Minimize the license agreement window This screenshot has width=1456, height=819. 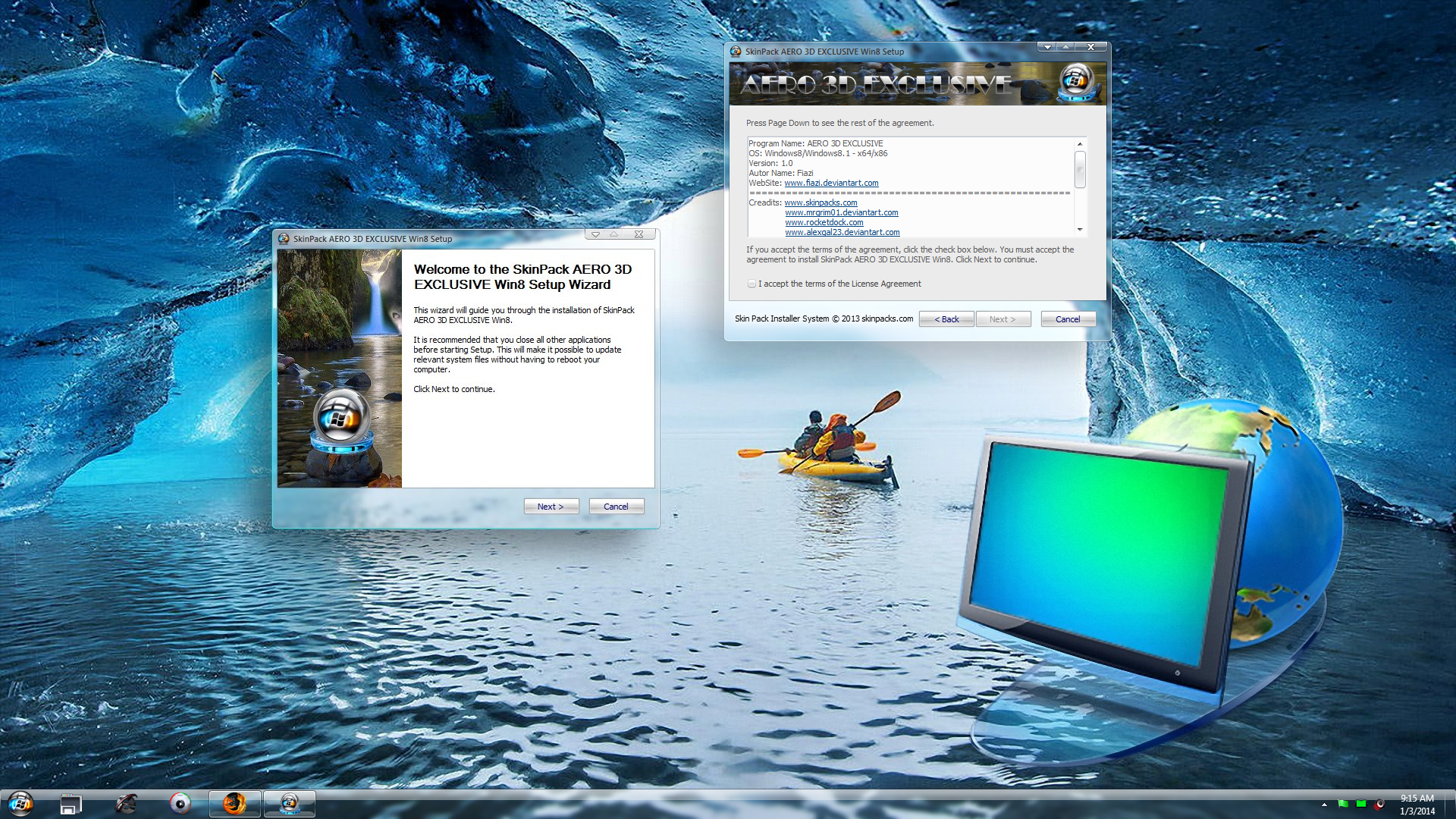coord(1047,47)
